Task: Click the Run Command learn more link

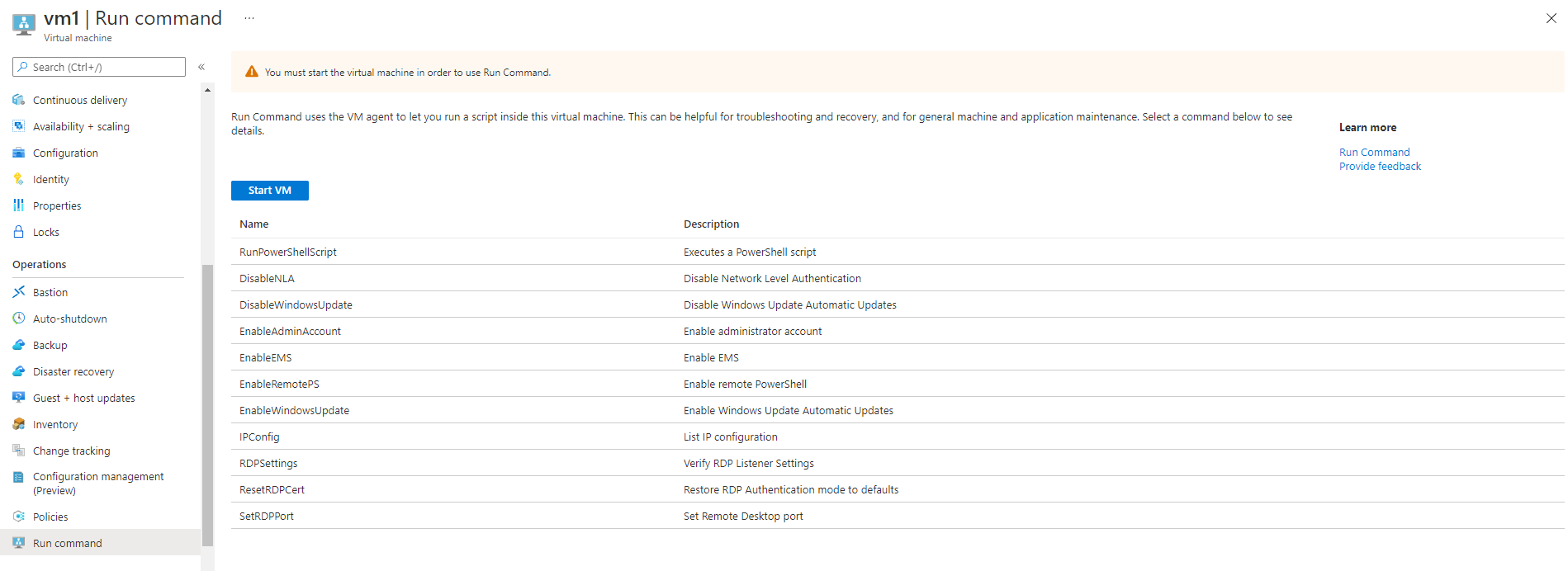Action: point(1374,153)
